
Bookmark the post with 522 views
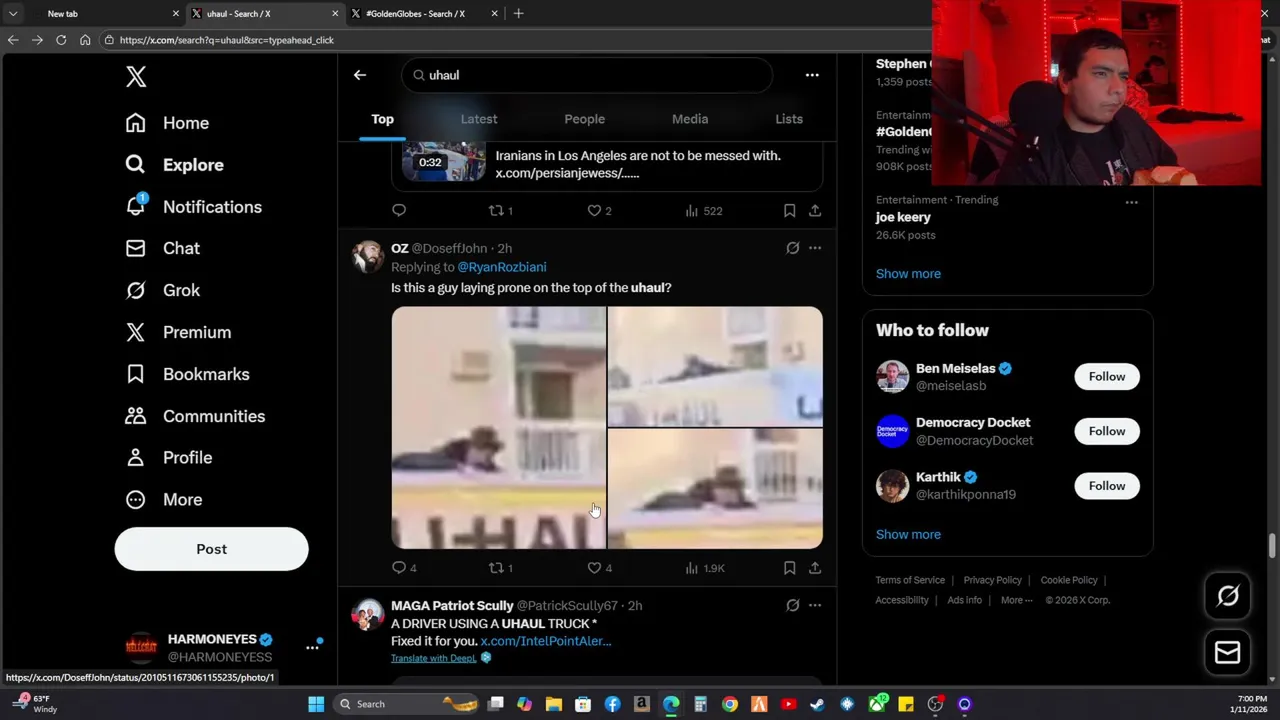[789, 210]
